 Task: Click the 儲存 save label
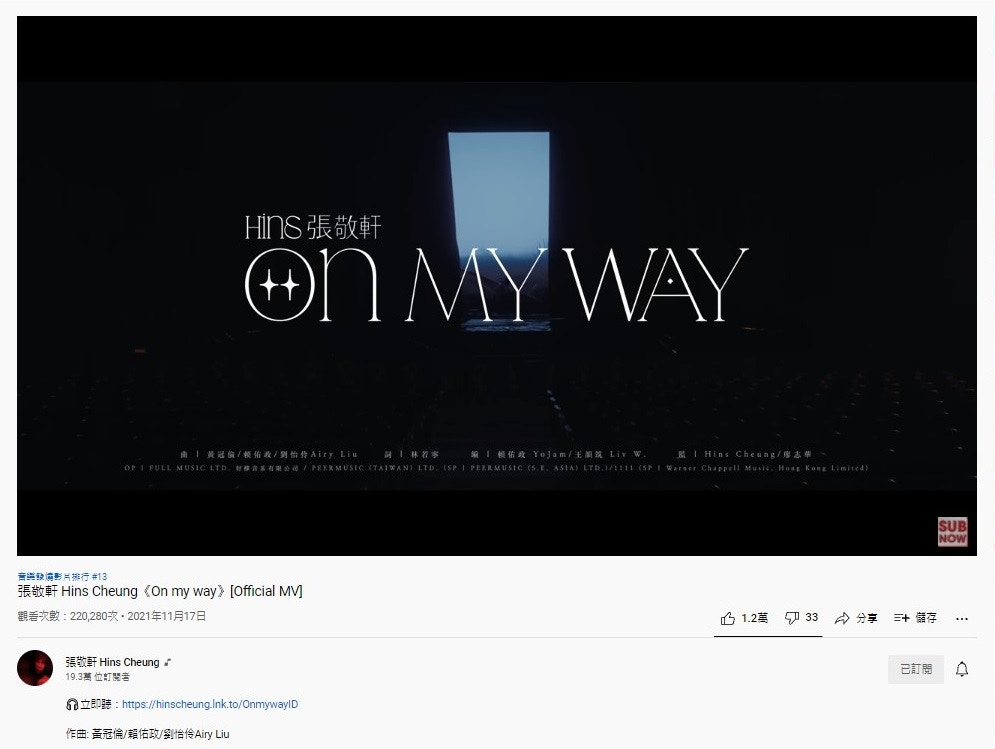coord(926,618)
